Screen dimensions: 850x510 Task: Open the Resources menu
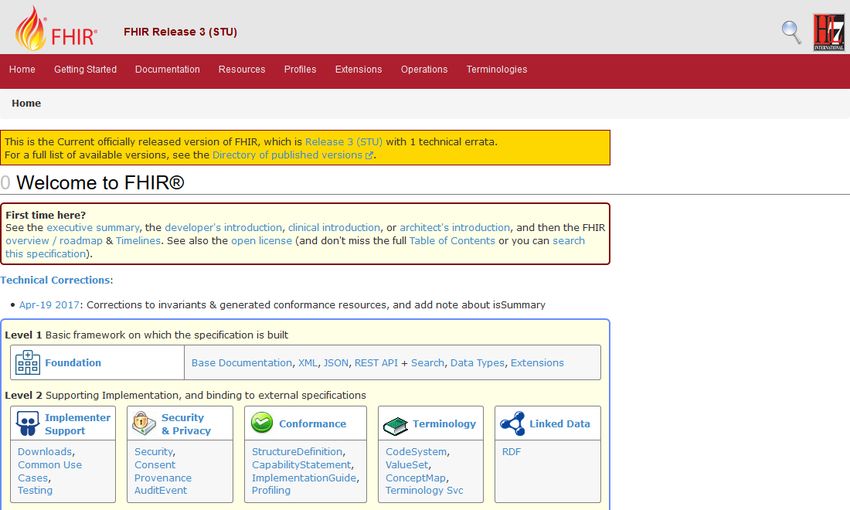click(x=242, y=69)
